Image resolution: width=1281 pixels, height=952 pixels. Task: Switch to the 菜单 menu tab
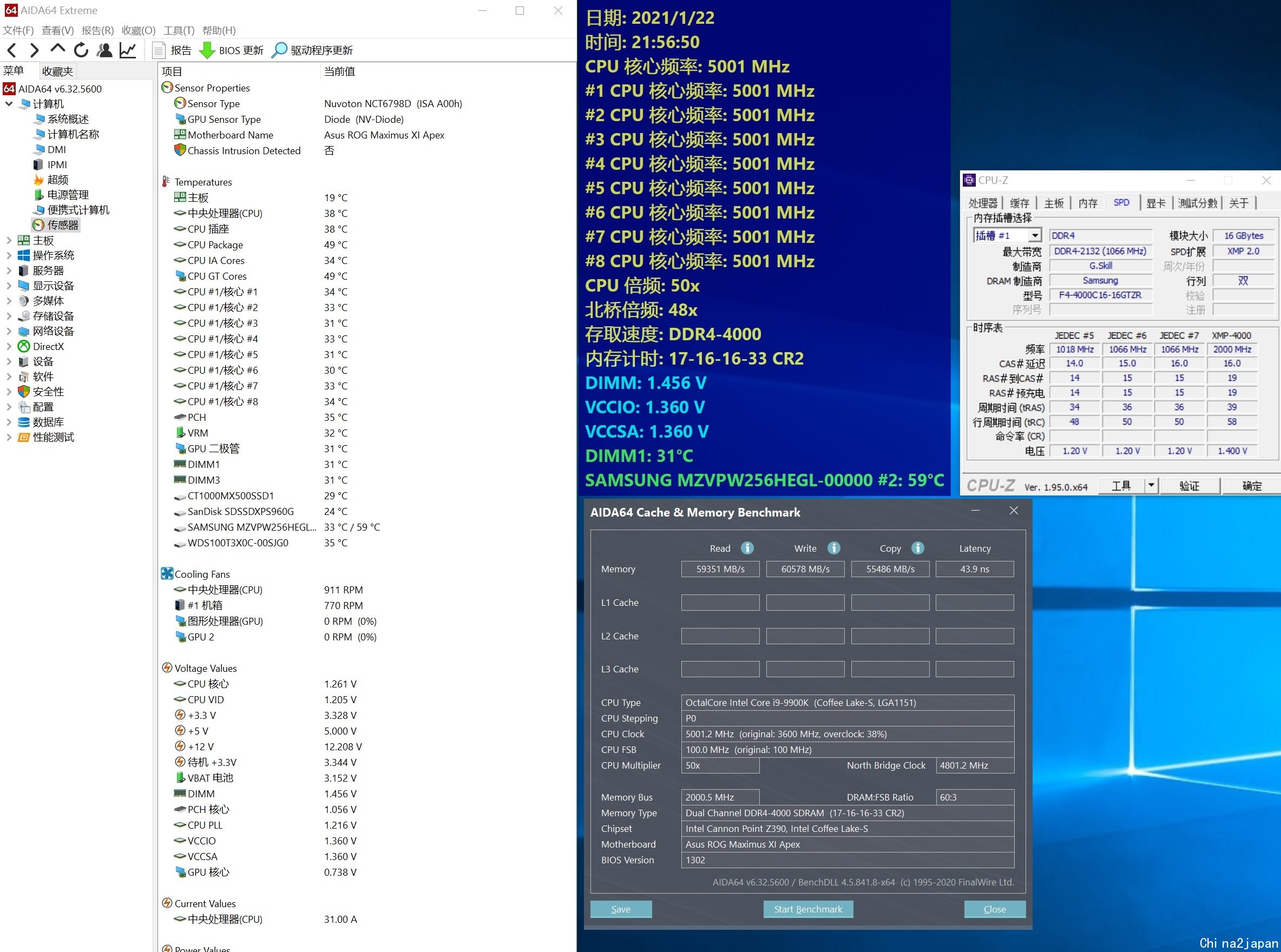14,71
